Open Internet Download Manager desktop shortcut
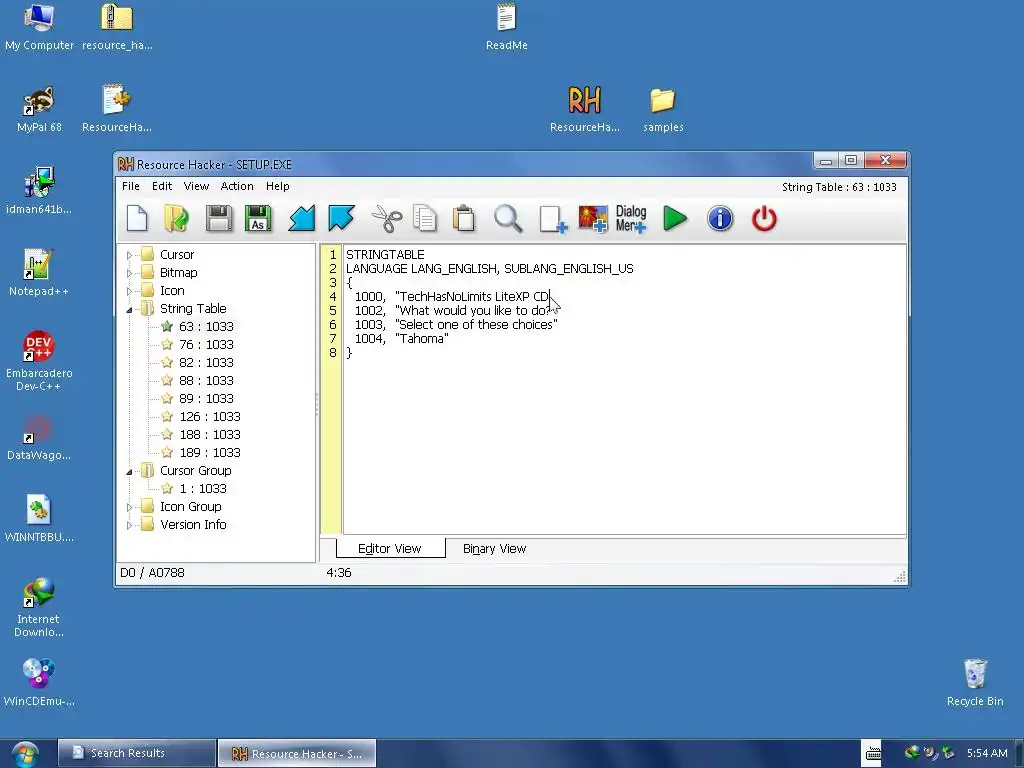 pos(39,607)
